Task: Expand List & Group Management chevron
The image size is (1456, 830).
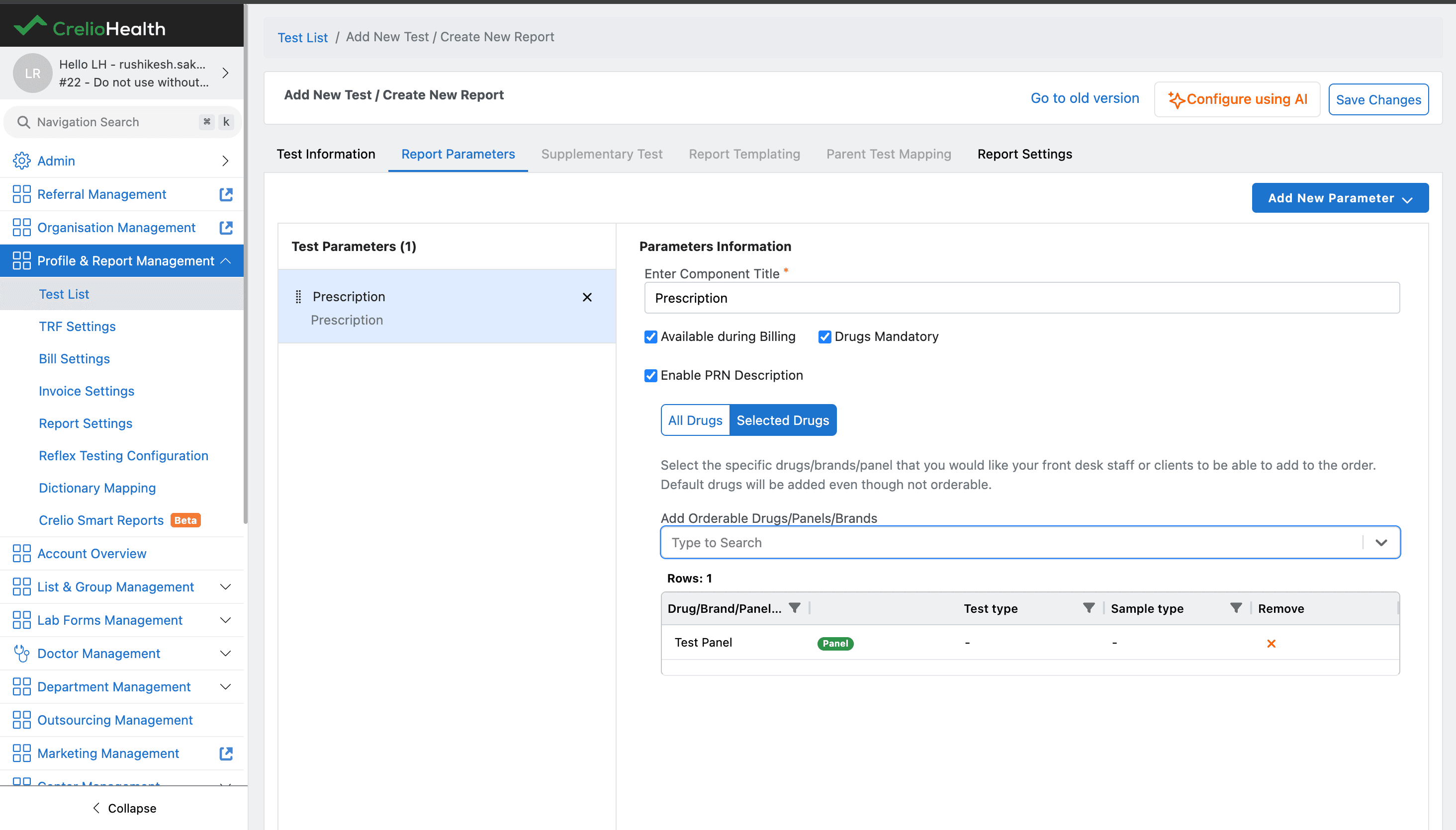Action: pos(225,586)
